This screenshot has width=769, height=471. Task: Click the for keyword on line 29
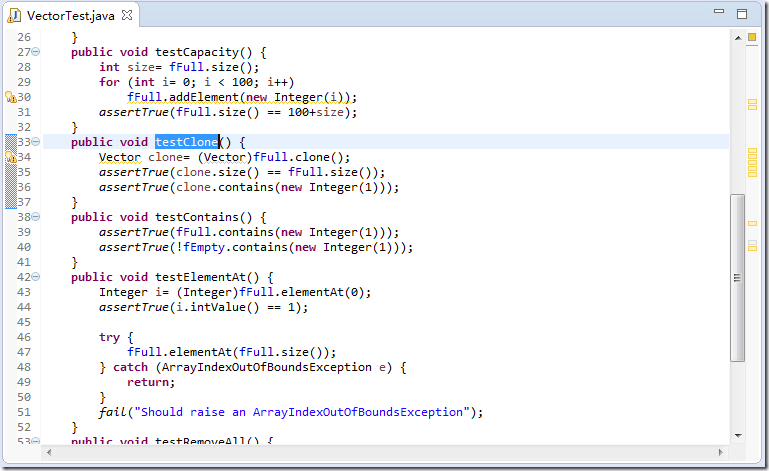[109, 82]
